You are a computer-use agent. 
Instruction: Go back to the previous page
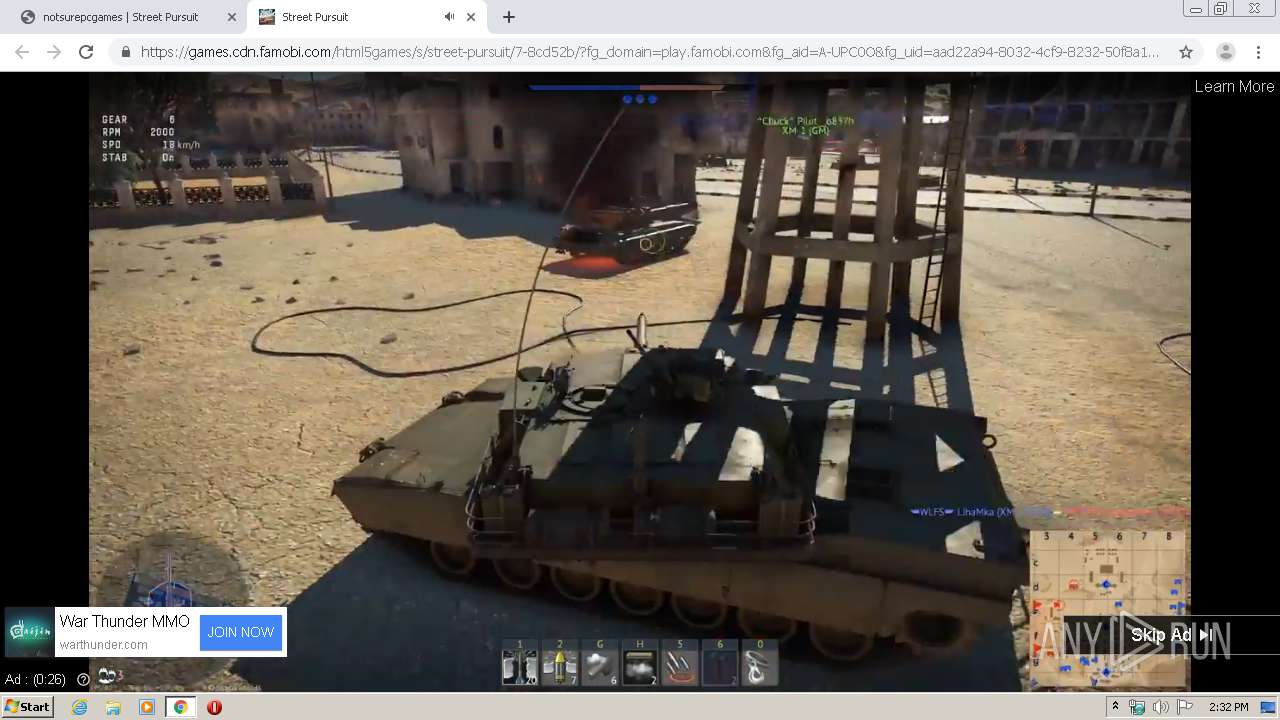[x=22, y=52]
